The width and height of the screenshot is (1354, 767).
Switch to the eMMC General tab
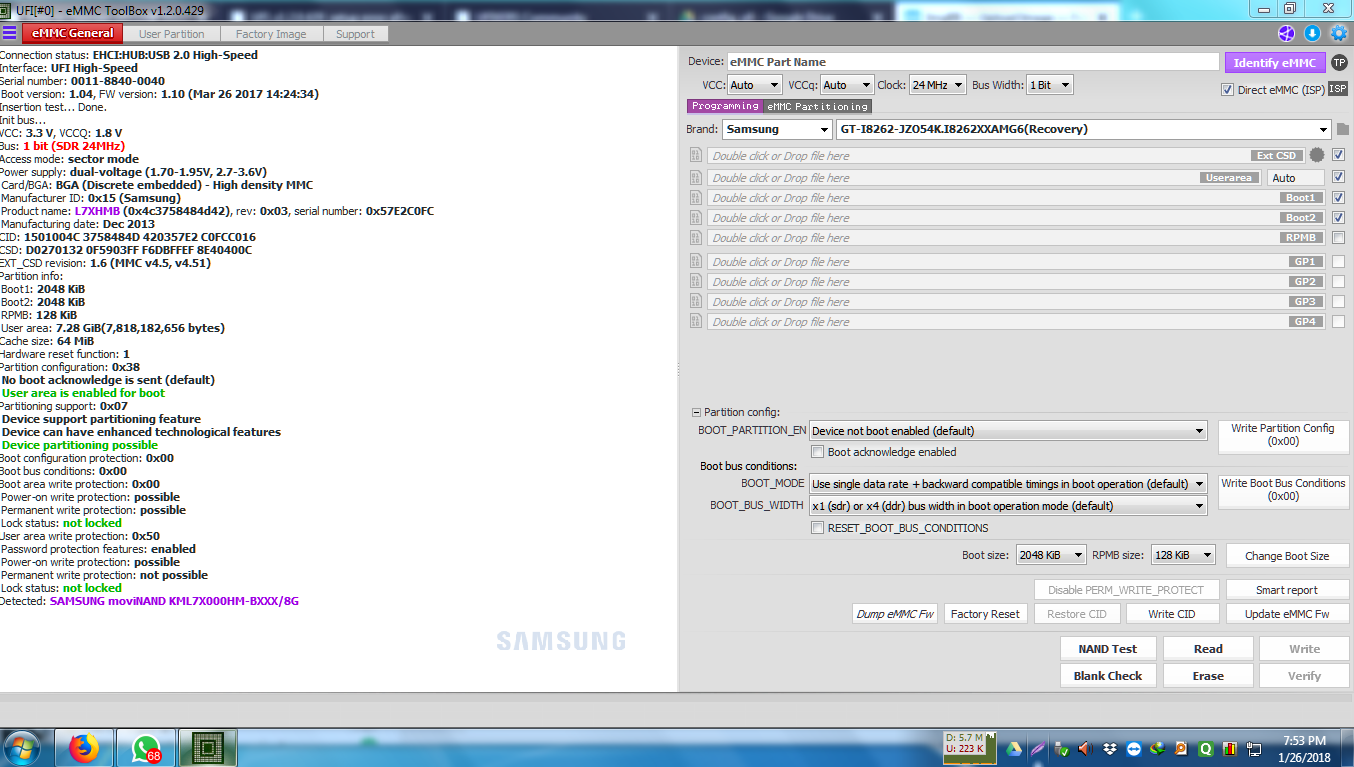[x=73, y=34]
